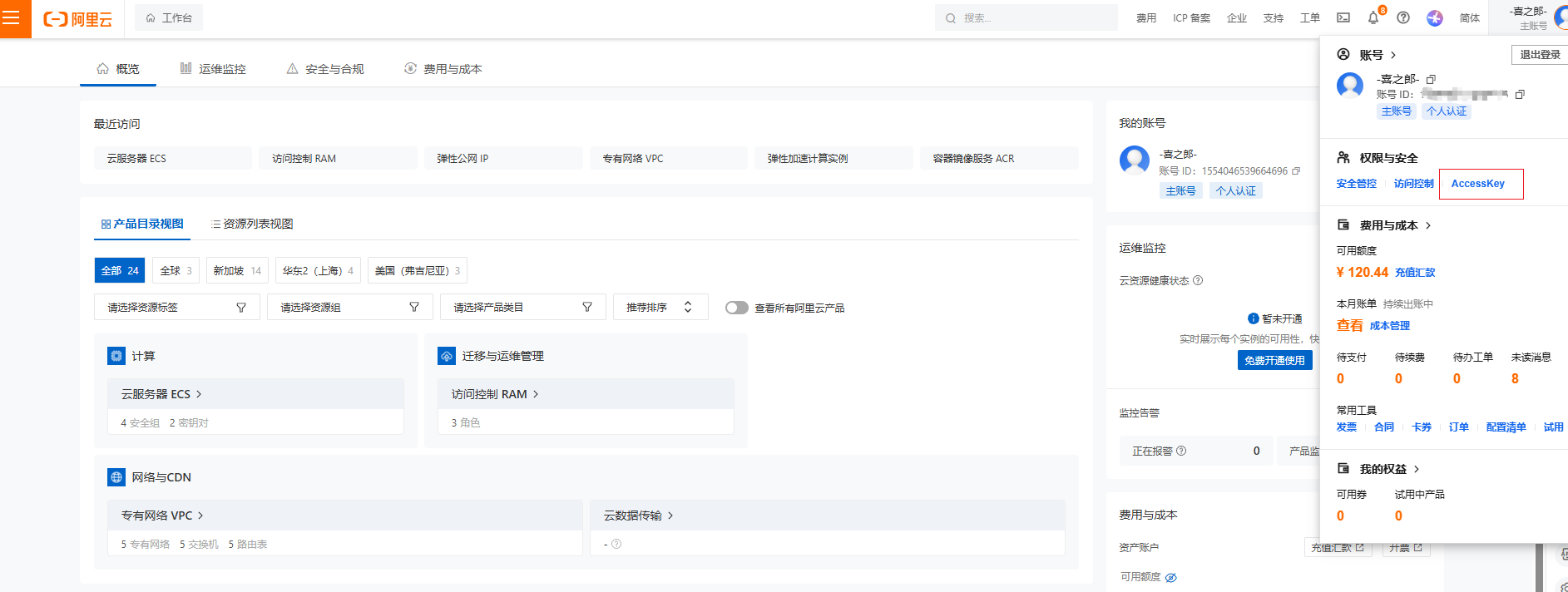Open 安全管控 link
The height and width of the screenshot is (592, 1568).
pyautogui.click(x=1357, y=184)
